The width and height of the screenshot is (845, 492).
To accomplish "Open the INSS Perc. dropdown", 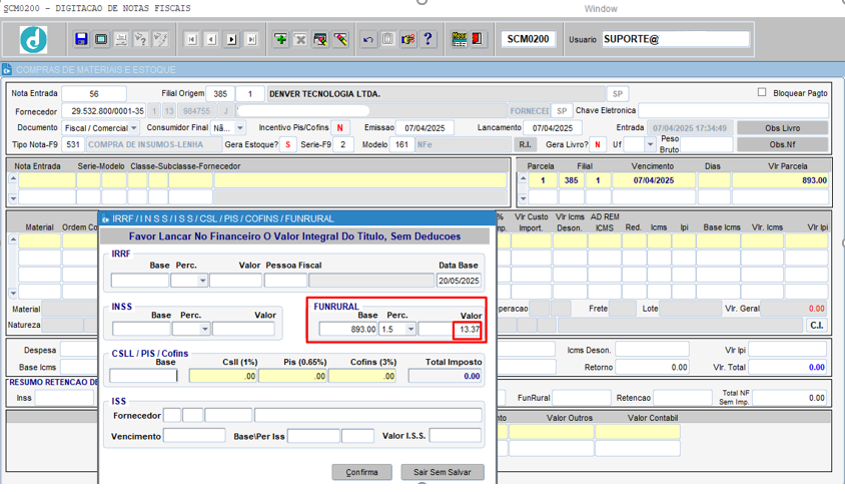I will tap(205, 329).
